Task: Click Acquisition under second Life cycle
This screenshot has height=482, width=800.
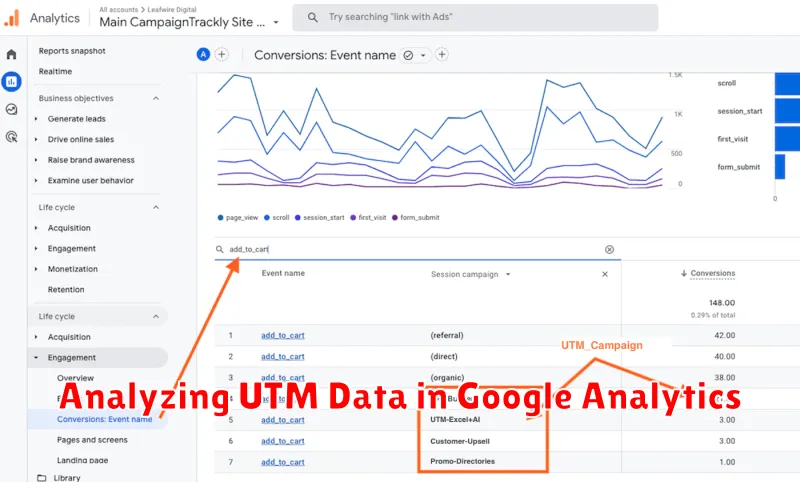Action: point(69,337)
